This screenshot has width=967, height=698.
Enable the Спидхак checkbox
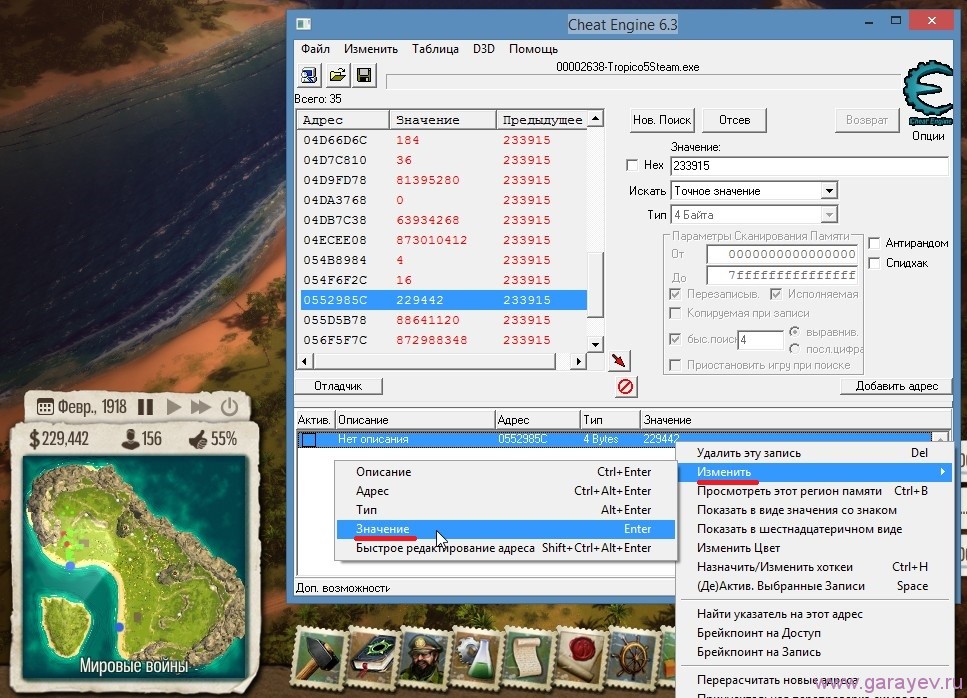pyautogui.click(x=874, y=263)
